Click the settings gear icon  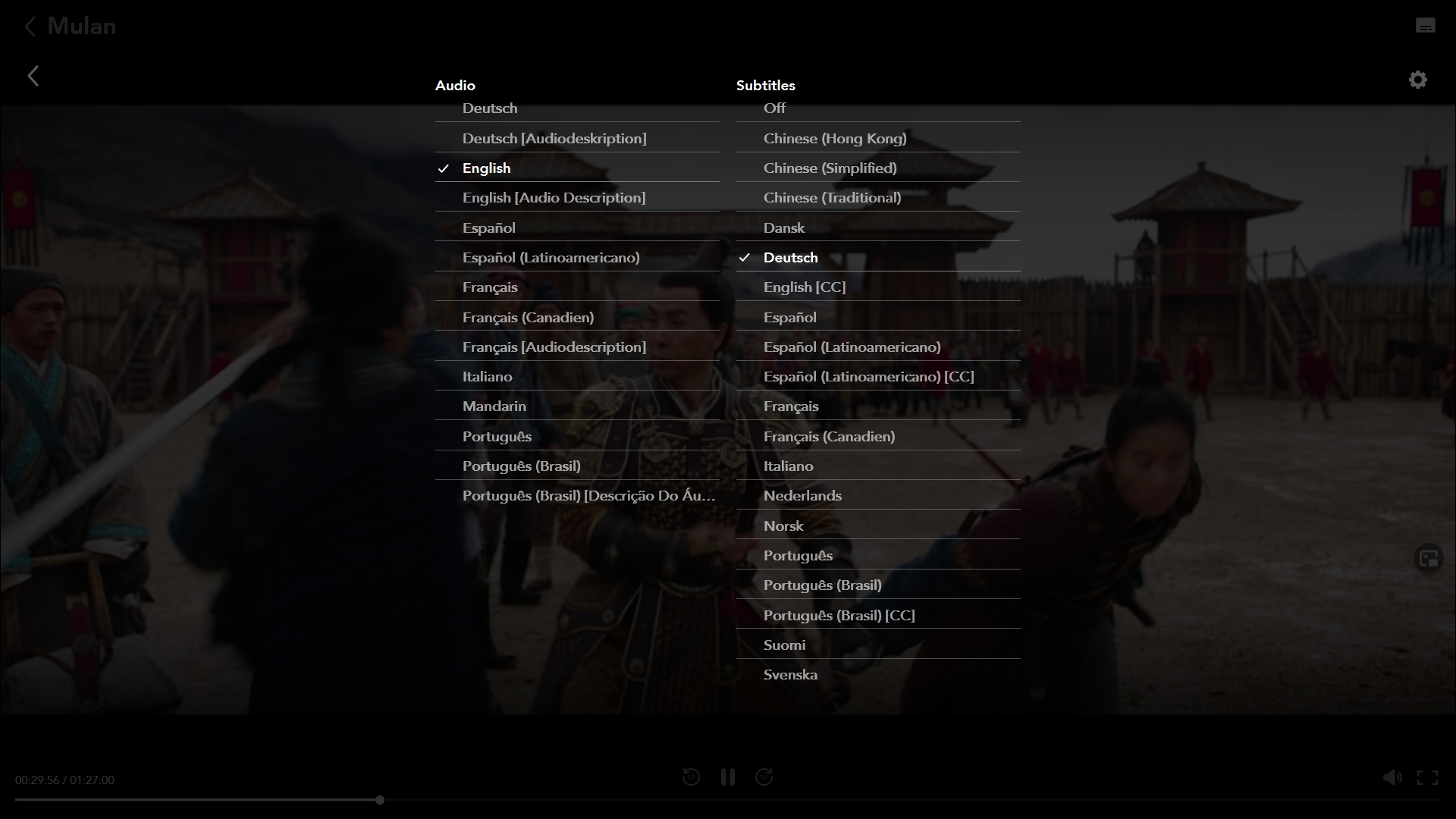pos(1417,80)
